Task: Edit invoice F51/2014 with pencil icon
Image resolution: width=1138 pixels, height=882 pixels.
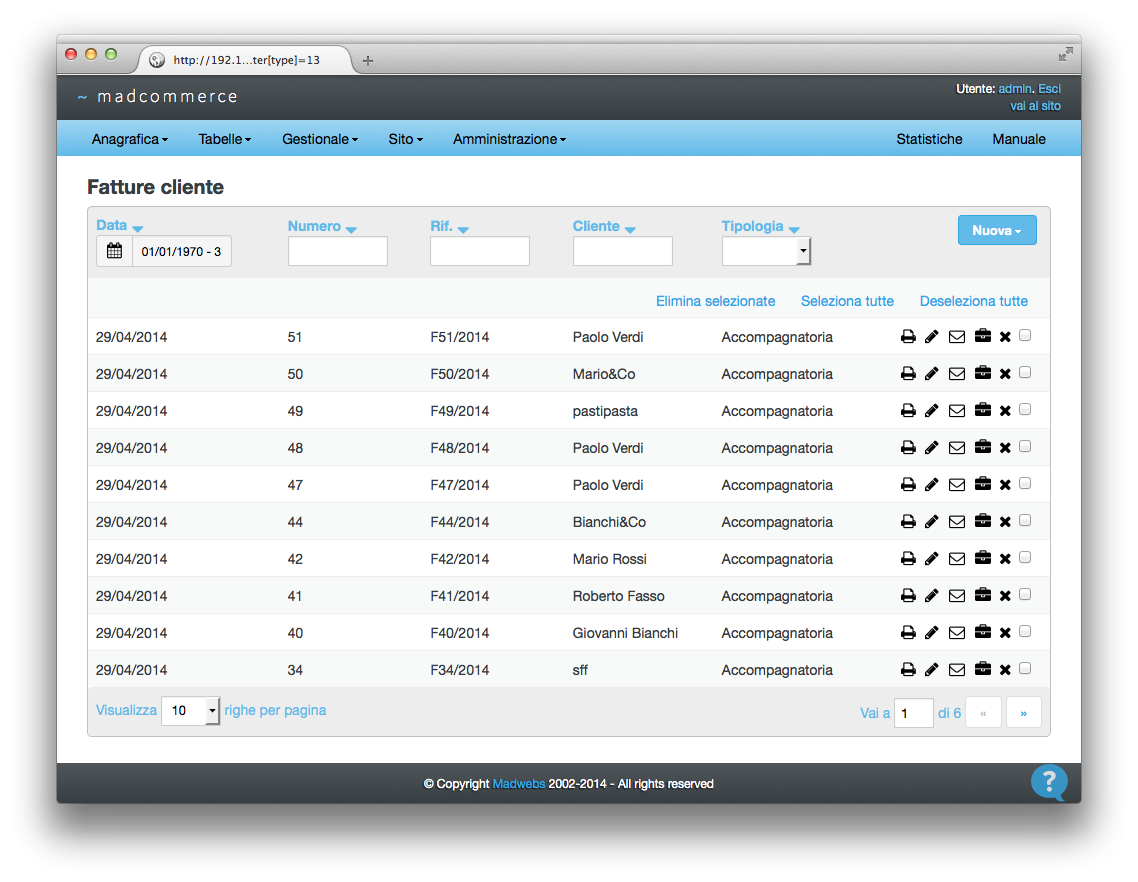Action: 932,337
